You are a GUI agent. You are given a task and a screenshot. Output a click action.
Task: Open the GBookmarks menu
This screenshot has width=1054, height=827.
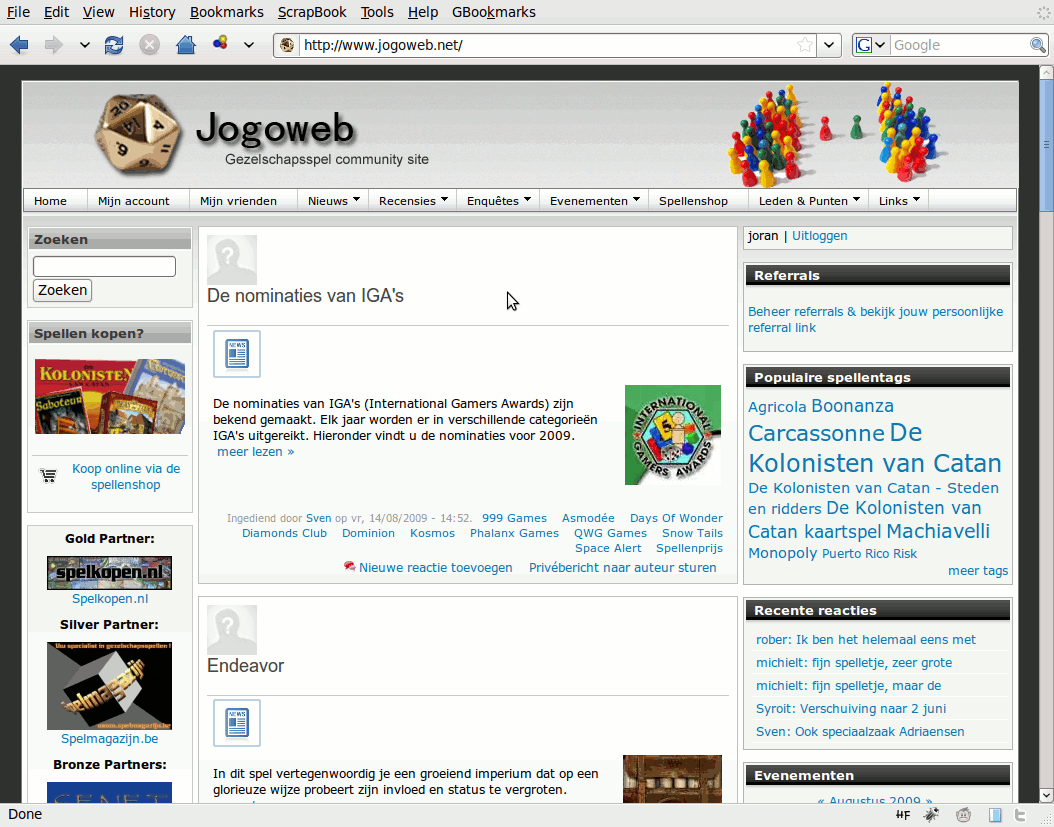click(494, 12)
